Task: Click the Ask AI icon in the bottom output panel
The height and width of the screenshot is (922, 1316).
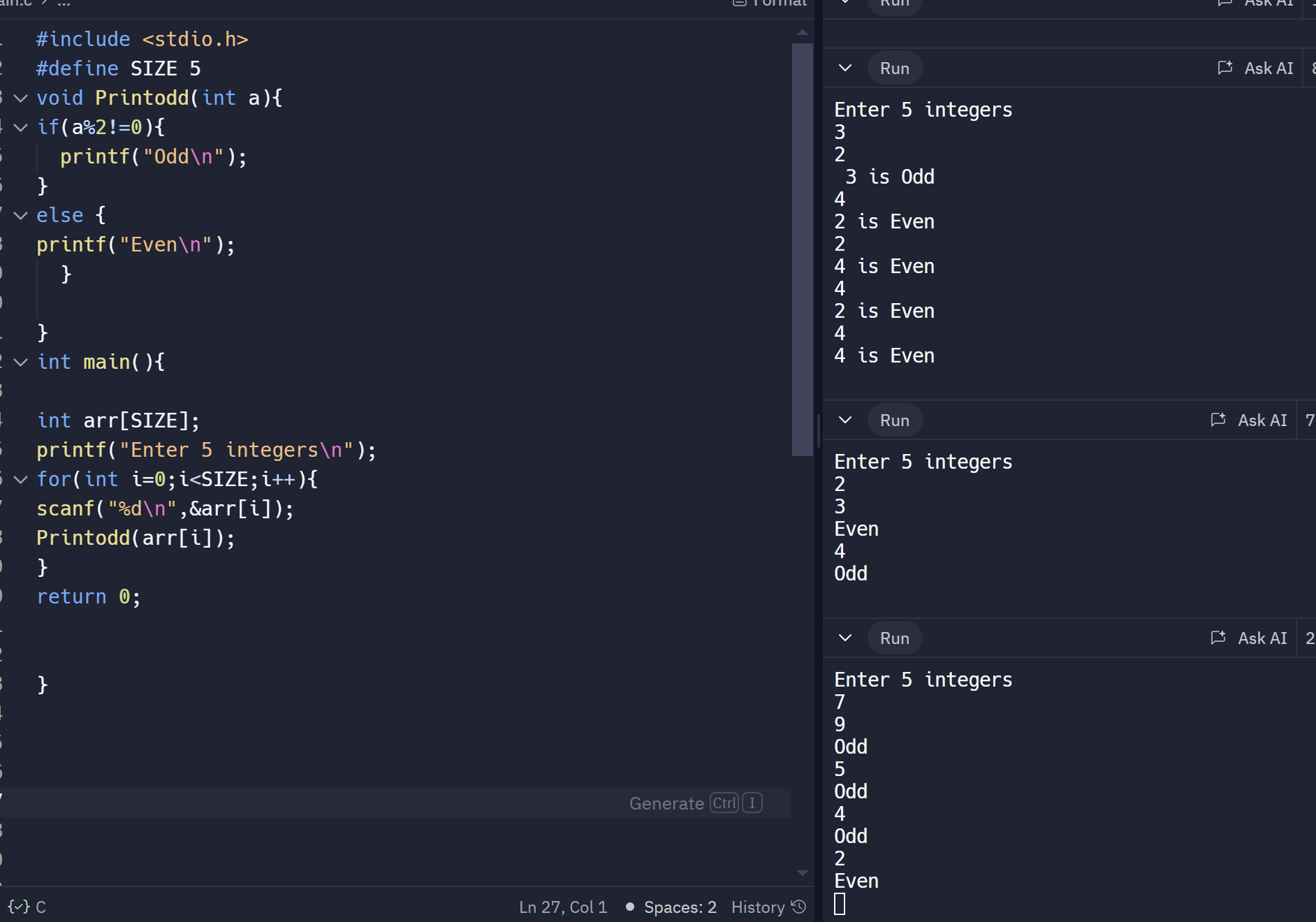Action: 1219,638
